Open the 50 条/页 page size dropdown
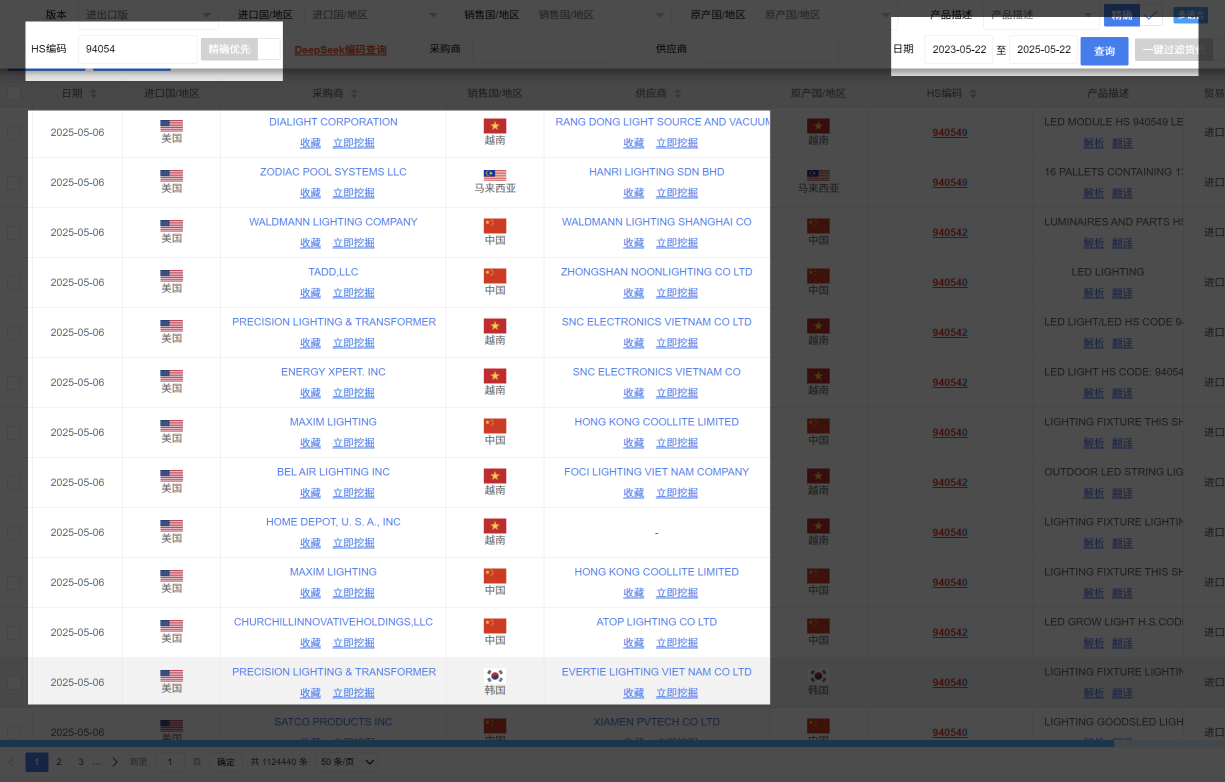Image resolution: width=1225 pixels, height=782 pixels. click(347, 762)
